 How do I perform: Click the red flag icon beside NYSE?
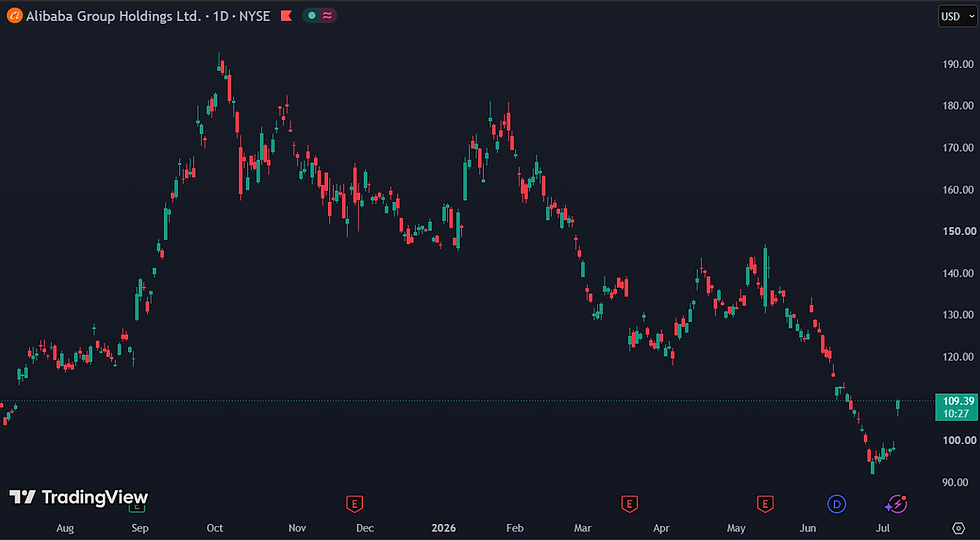[x=286, y=16]
